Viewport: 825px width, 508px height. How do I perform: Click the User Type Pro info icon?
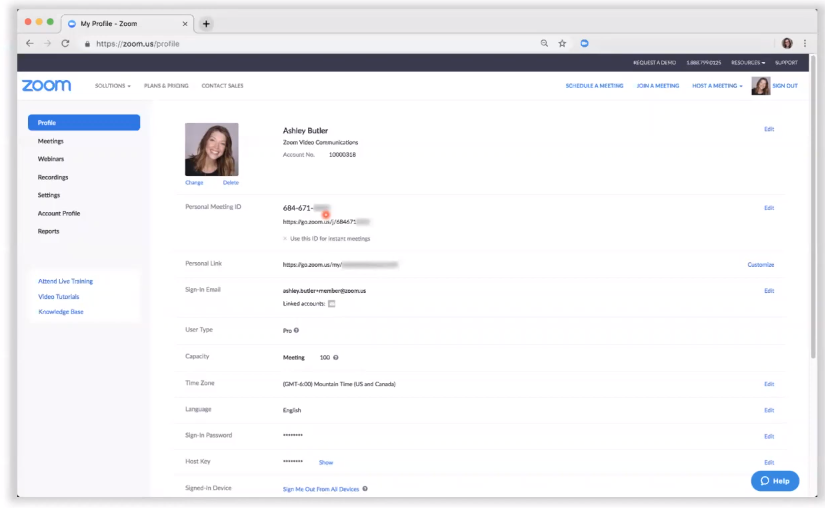[x=296, y=330]
